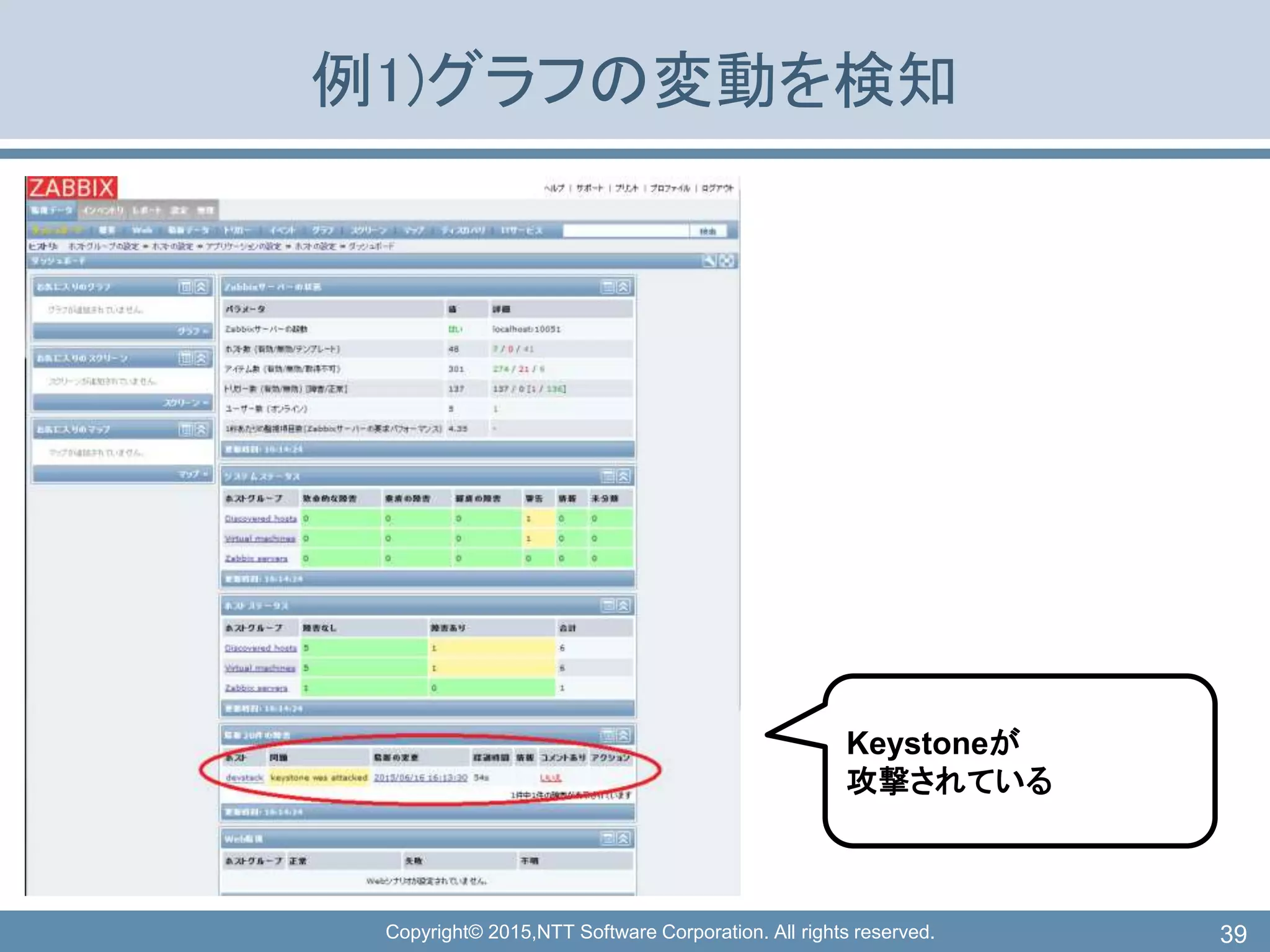Screen dimensions: 1270x952
Task: Click the プリント link at top
Action: [626, 188]
